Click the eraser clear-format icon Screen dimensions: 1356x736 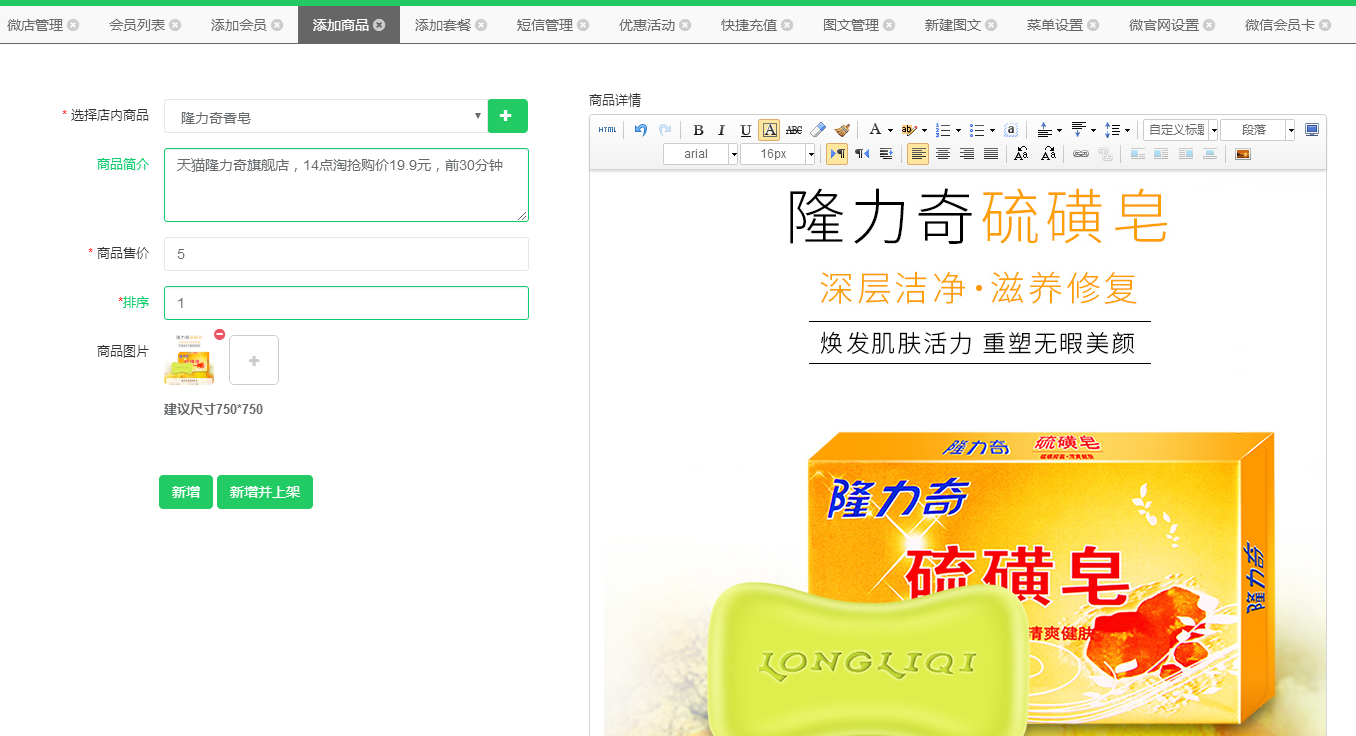(817, 130)
